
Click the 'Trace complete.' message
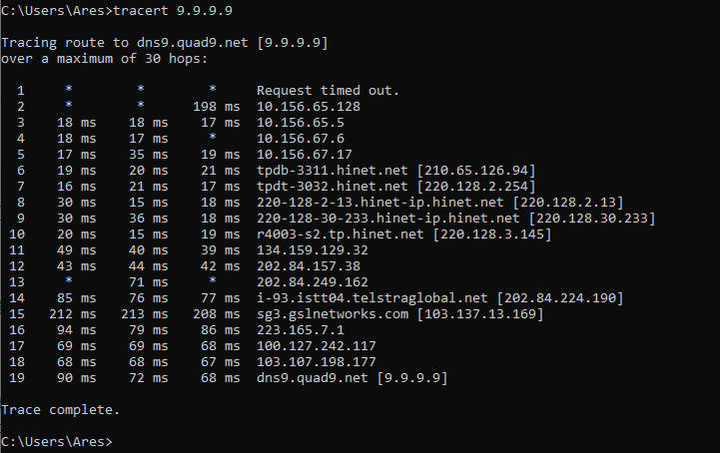61,409
